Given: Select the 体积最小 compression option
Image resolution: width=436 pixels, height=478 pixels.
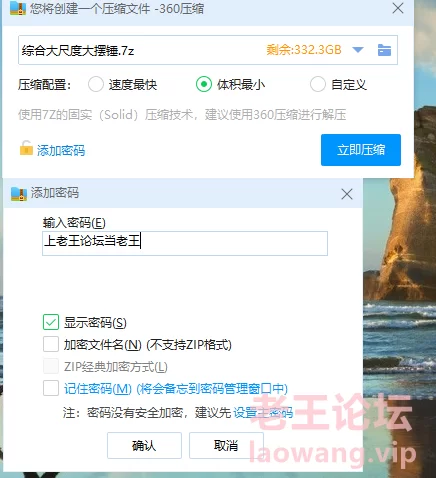Looking at the screenshot, I should click(204, 84).
